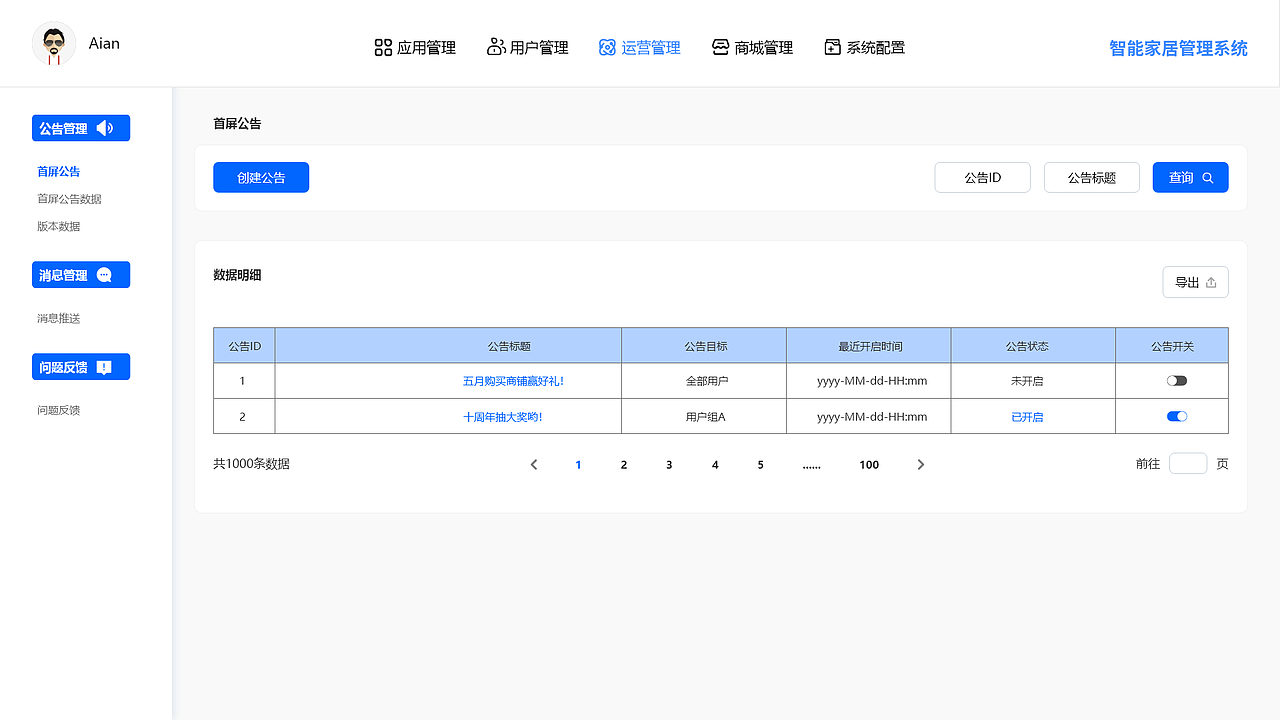Disable the switch for announcement ID 2
1280x720 pixels.
[x=1176, y=416]
